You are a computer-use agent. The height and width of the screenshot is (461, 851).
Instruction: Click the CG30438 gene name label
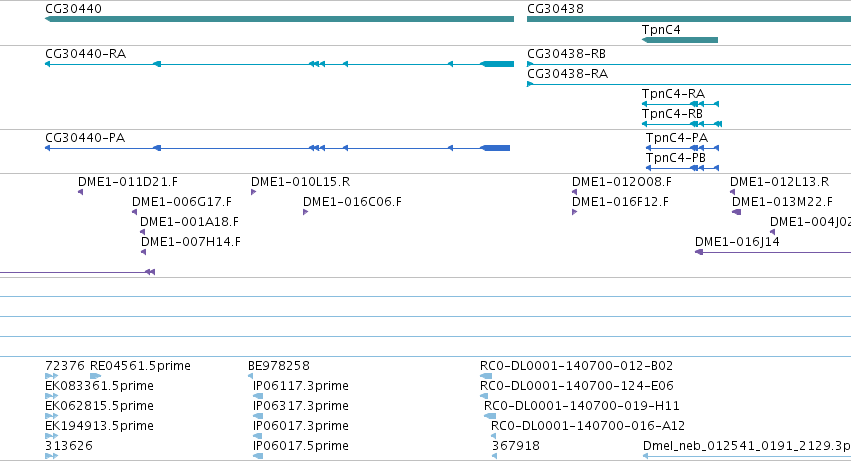click(555, 9)
